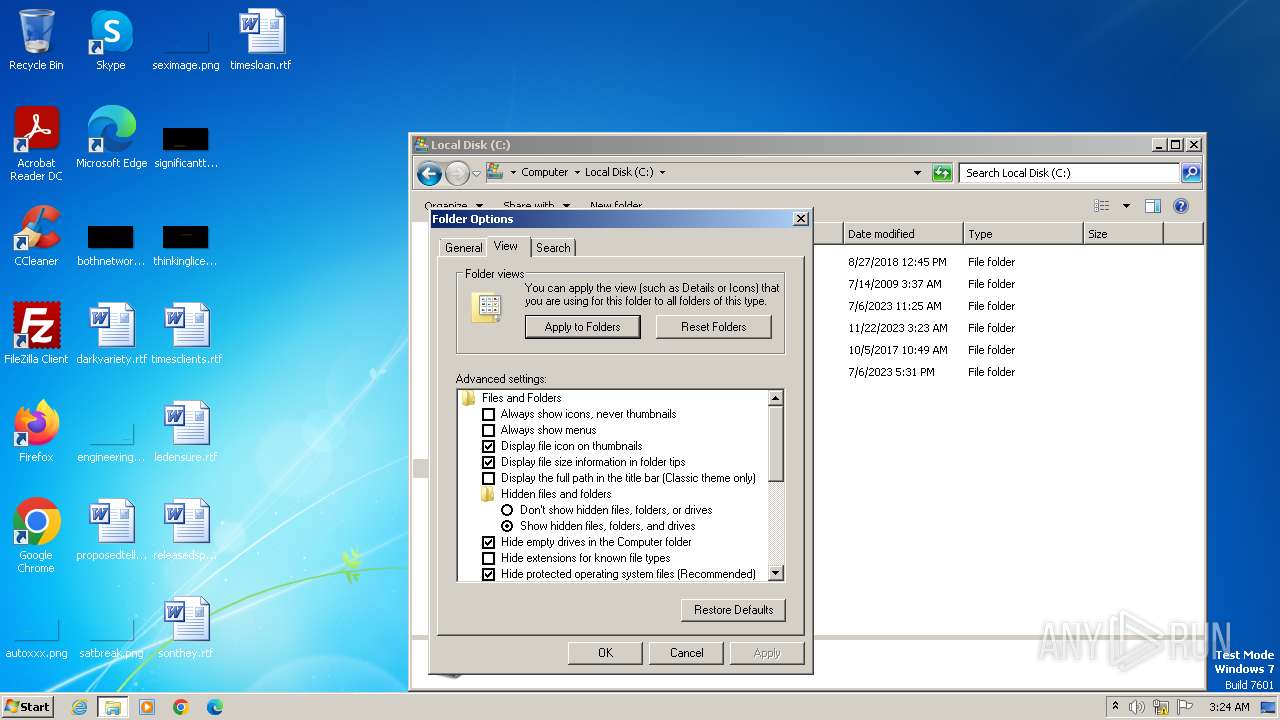This screenshot has width=1280, height=720.
Task: Open Windows Media Player taskbar icon
Action: [x=147, y=707]
